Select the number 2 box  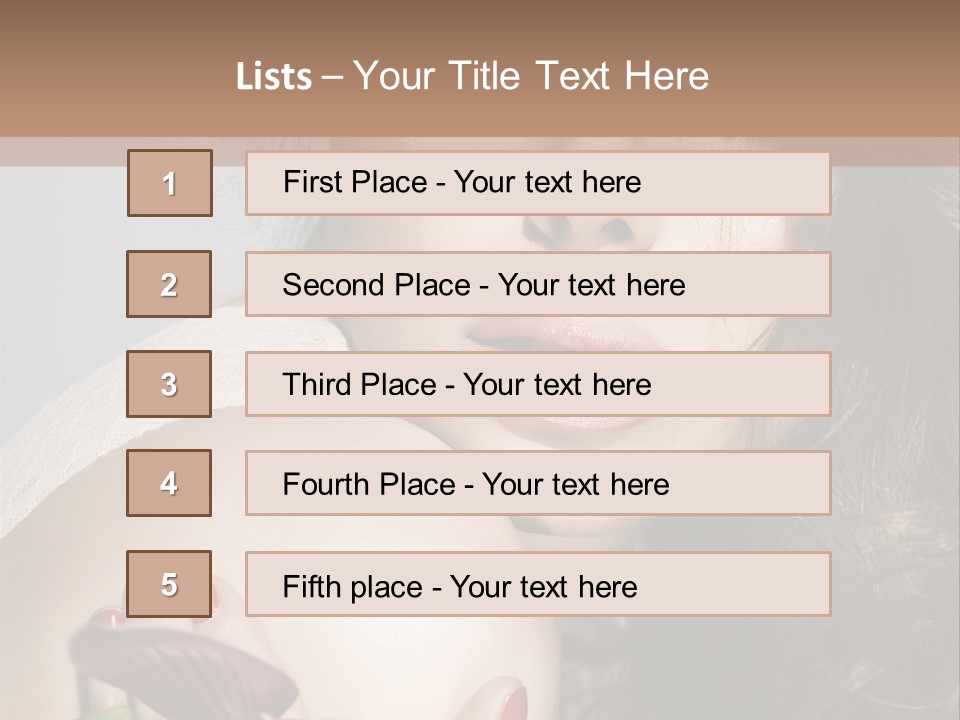[169, 284]
